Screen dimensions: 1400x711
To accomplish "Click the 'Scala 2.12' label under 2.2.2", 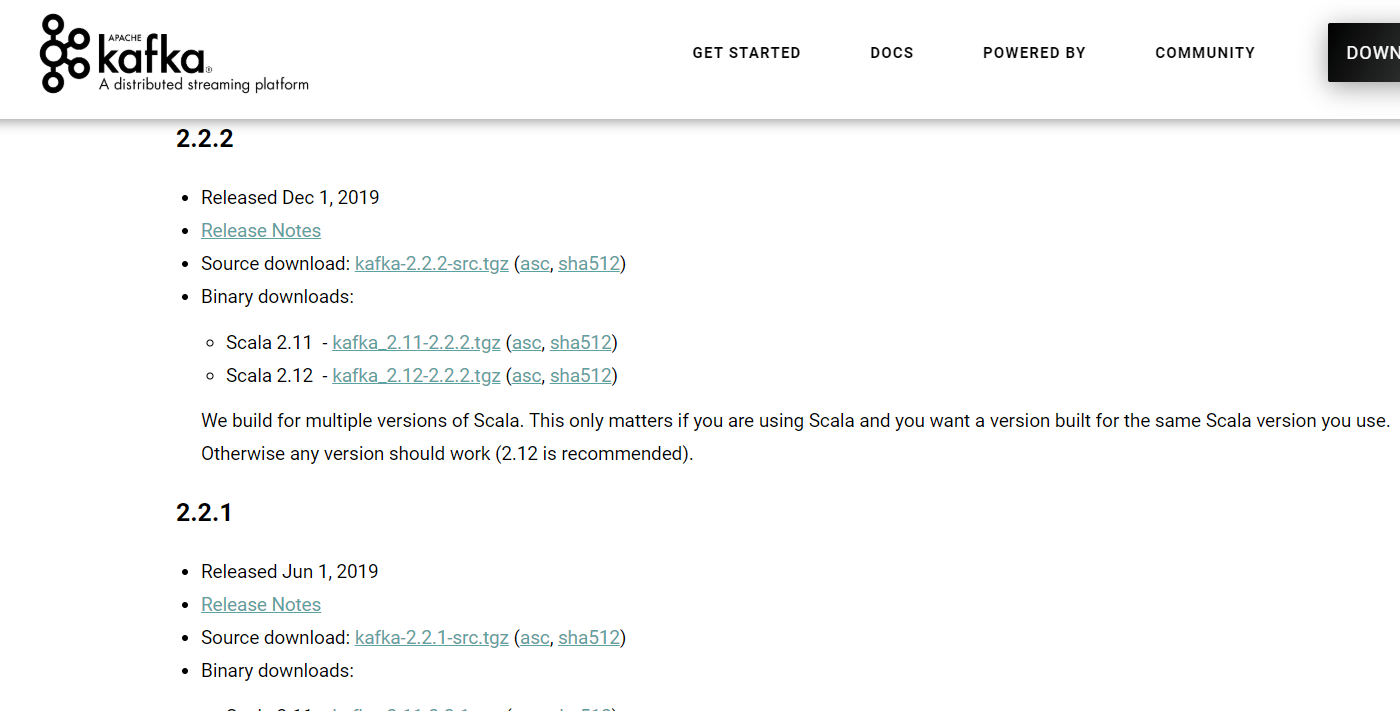I will pyautogui.click(x=269, y=376).
